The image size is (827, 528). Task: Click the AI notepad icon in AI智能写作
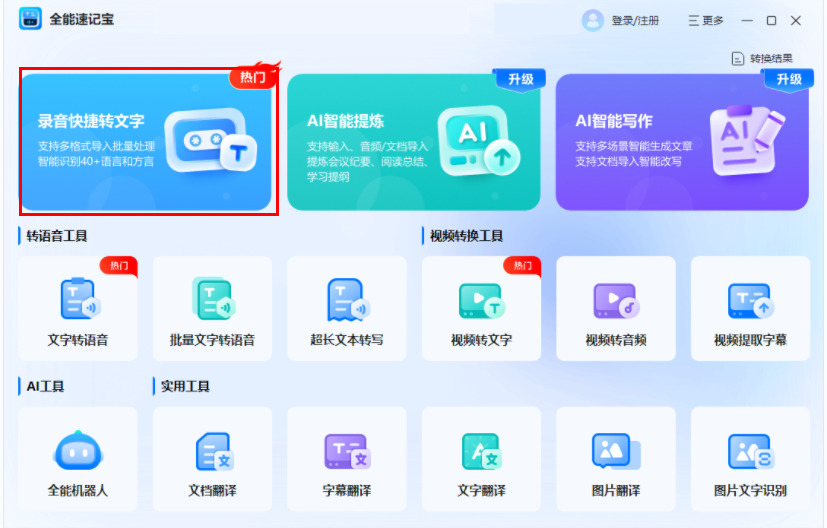point(747,140)
